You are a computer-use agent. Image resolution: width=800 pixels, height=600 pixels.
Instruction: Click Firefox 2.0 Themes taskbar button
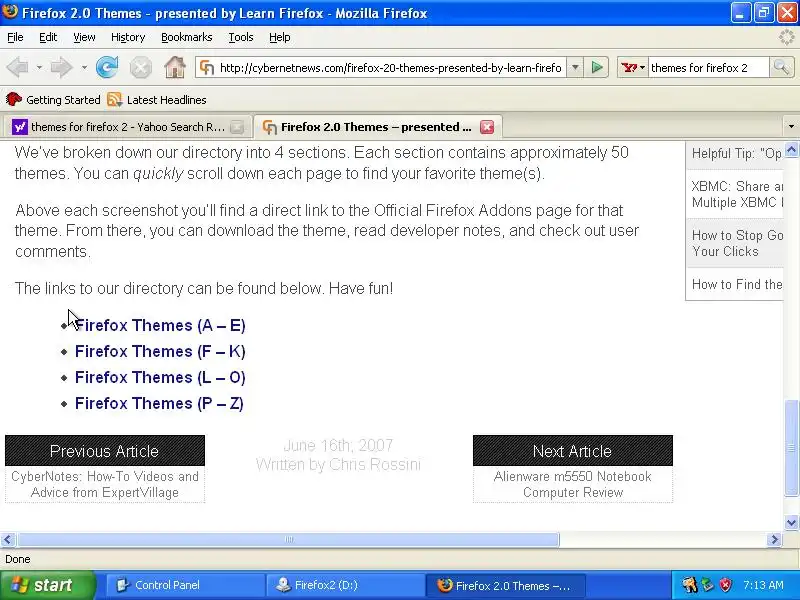tap(505, 585)
